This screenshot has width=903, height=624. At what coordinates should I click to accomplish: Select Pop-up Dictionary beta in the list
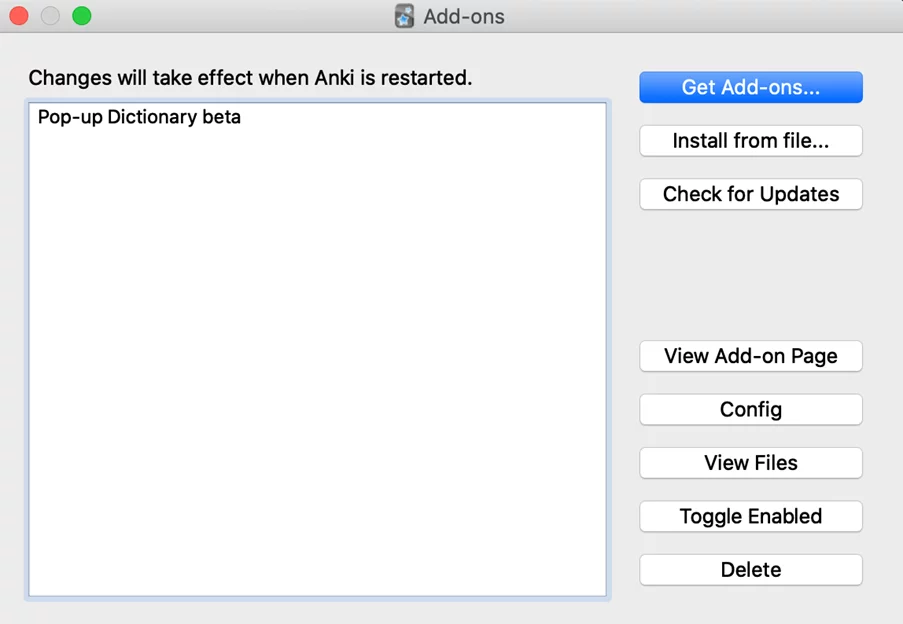[x=317, y=117]
